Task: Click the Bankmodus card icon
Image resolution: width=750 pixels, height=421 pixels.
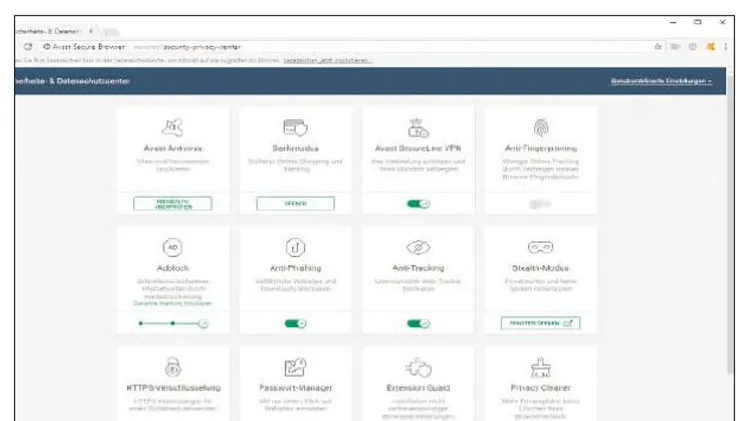Action: 295,128
